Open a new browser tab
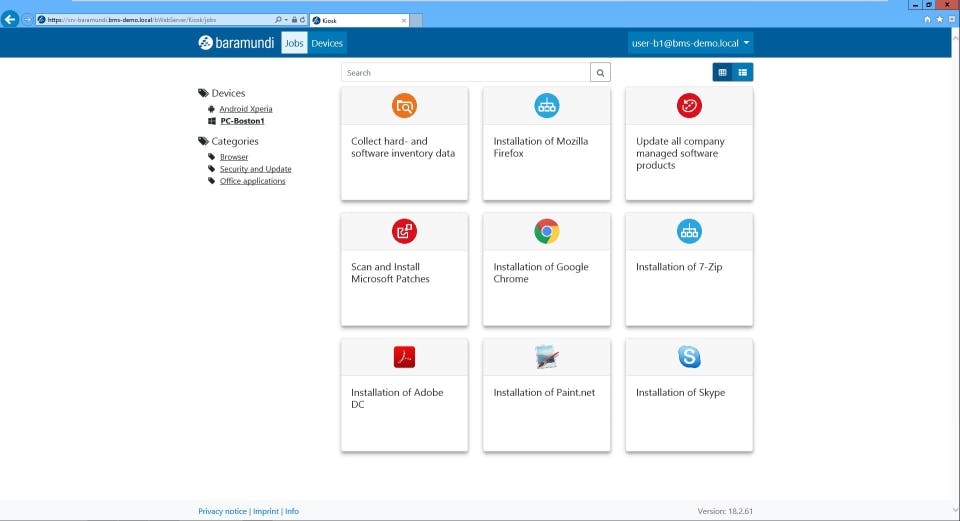The image size is (960, 521). click(x=416, y=20)
